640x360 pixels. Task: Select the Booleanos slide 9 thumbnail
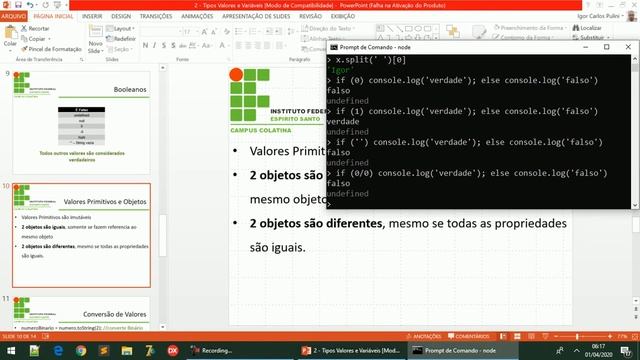point(81,122)
